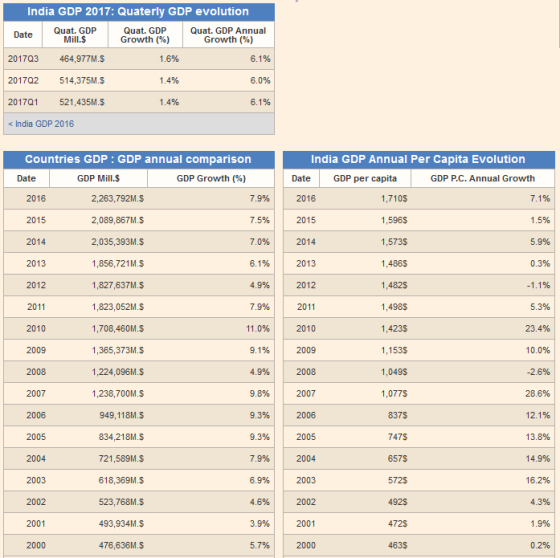Click the 28.6% per capita growth cell
The width and height of the screenshot is (560, 558).
[538, 394]
